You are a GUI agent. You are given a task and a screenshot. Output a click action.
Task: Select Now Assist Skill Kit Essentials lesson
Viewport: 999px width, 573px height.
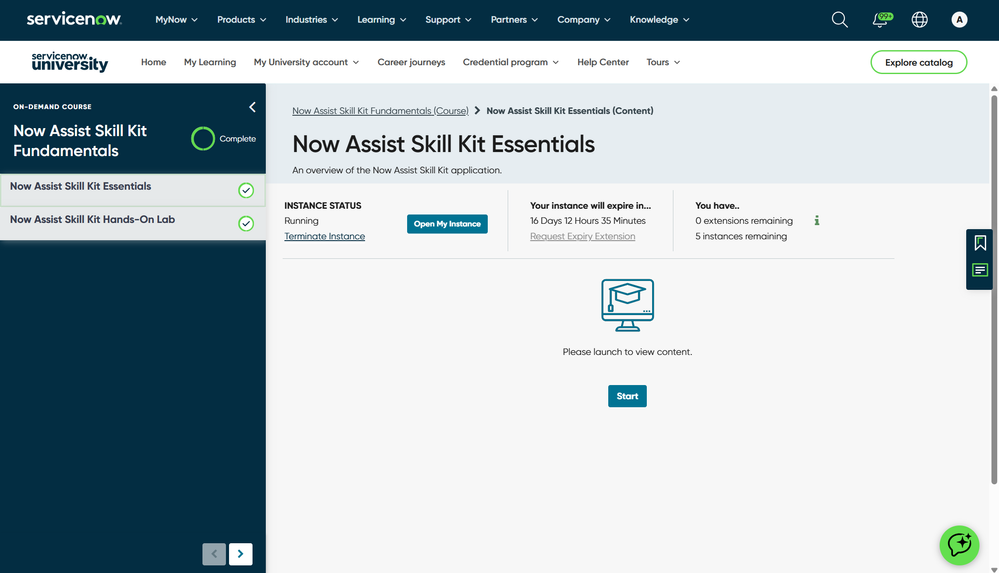(133, 190)
